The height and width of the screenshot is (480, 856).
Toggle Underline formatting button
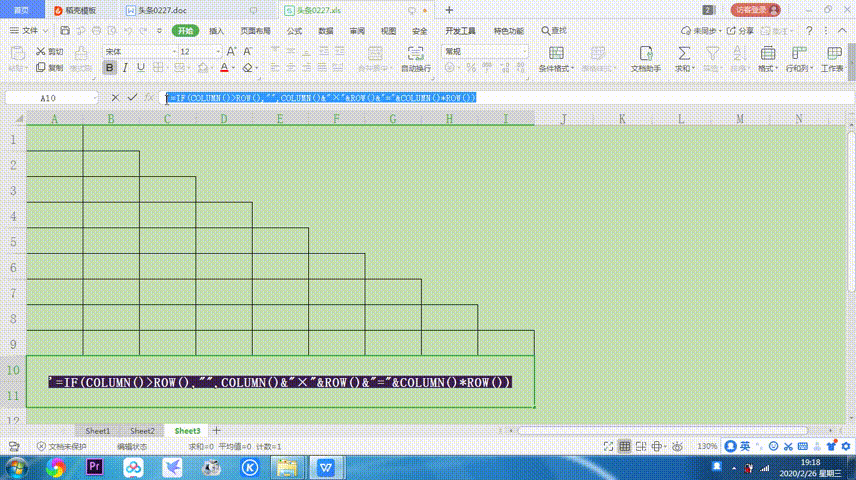[141, 68]
